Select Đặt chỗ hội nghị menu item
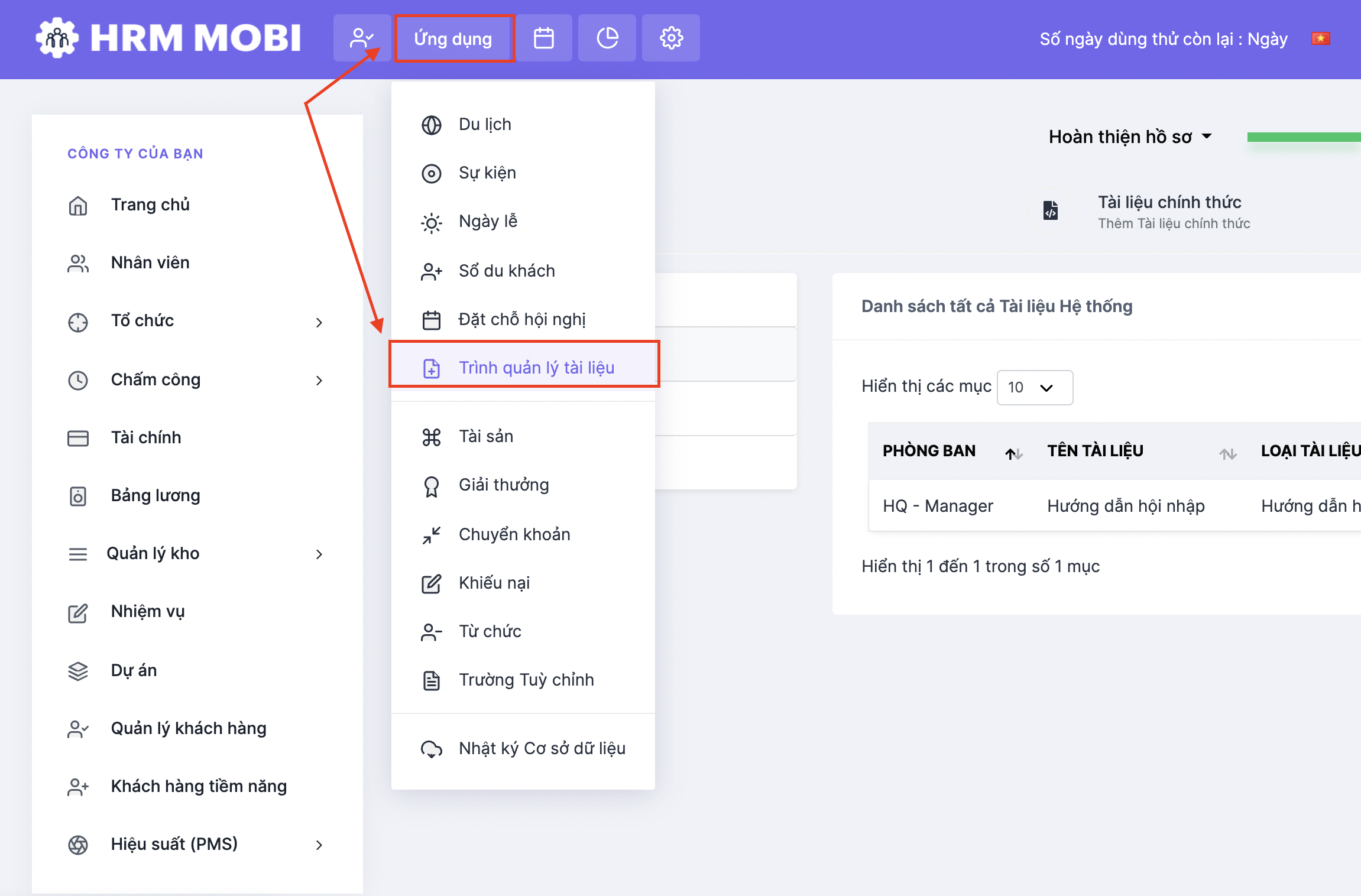The height and width of the screenshot is (896, 1361). click(523, 320)
